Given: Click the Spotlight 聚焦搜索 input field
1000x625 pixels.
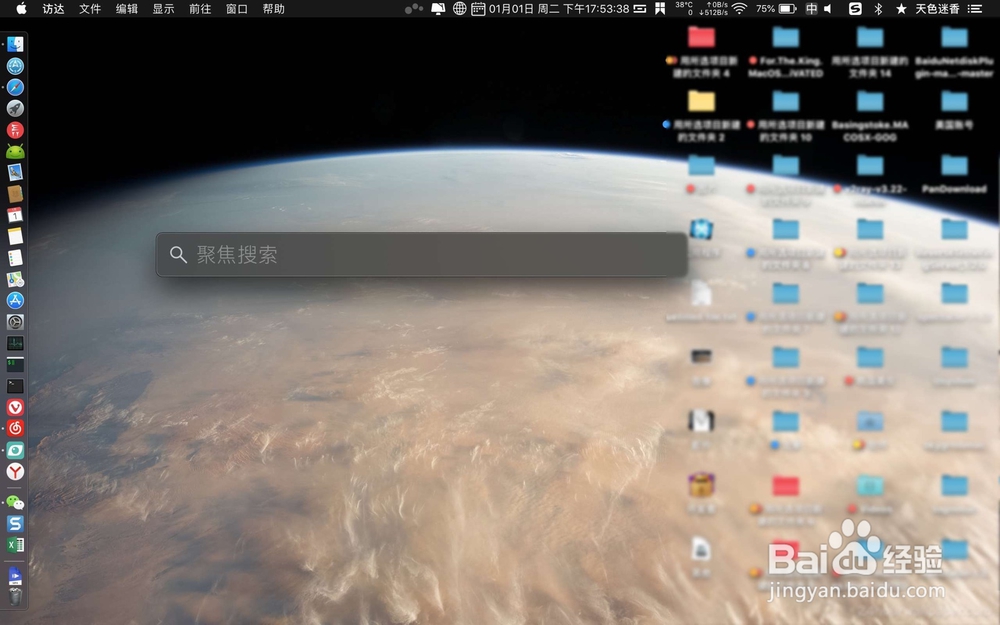Looking at the screenshot, I should point(422,254).
